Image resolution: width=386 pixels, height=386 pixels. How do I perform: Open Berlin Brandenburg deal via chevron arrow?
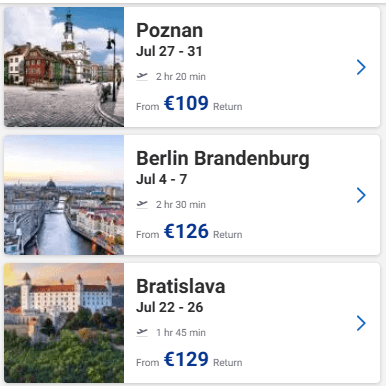click(x=361, y=195)
